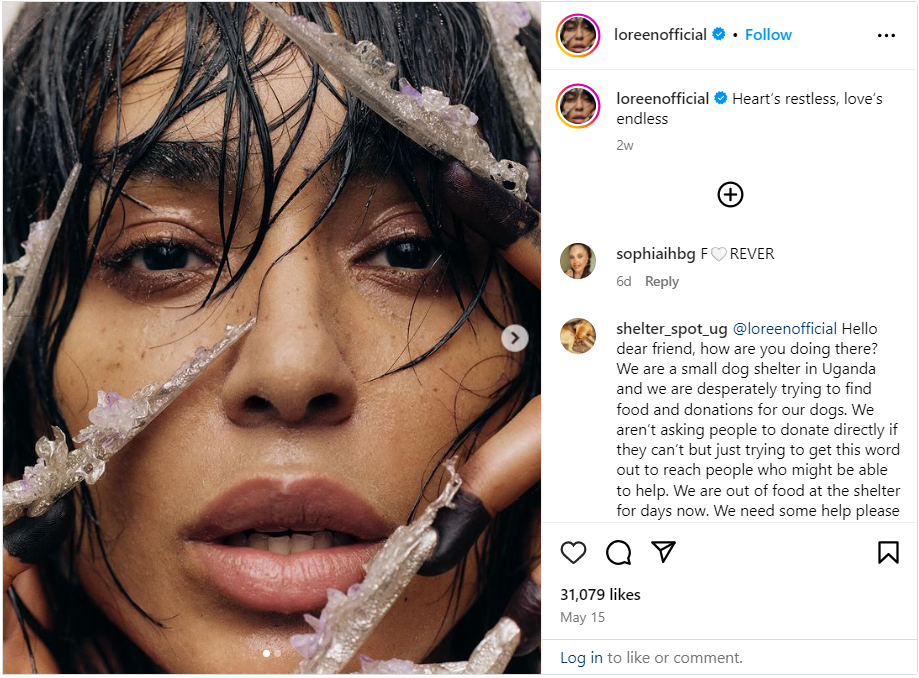Open sophiaihbg's profile picture
Image resolution: width=919 pixels, height=678 pixels.
click(578, 260)
